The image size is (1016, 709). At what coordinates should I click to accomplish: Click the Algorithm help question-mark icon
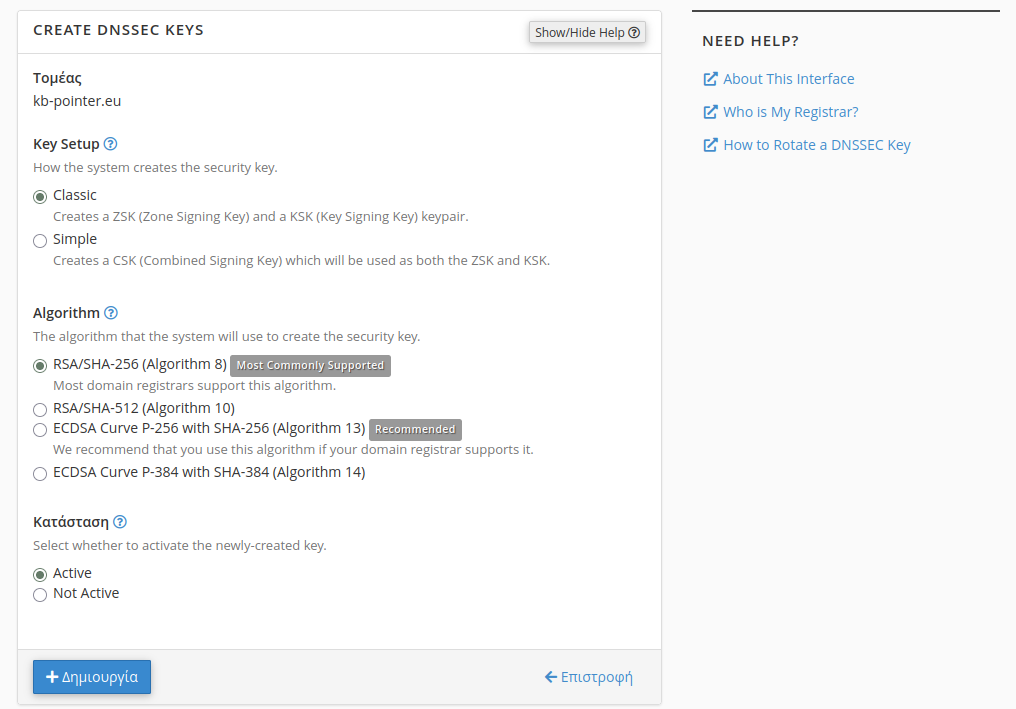111,313
